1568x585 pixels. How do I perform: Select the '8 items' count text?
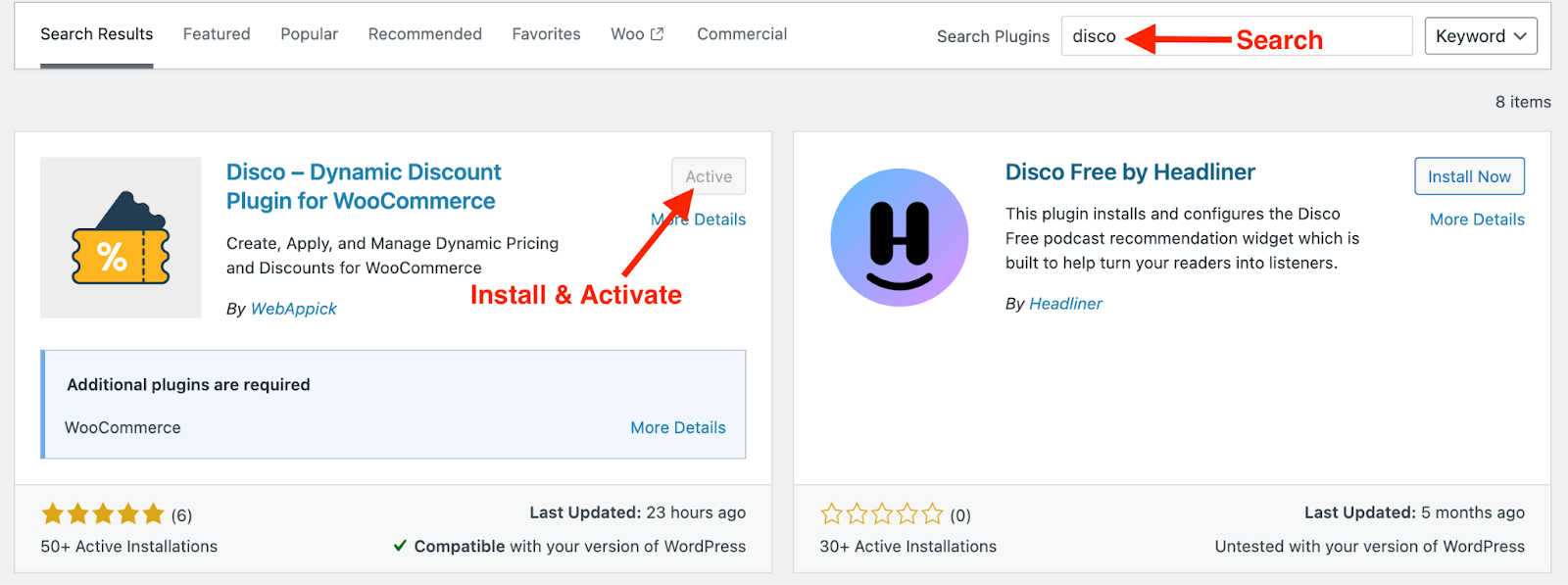point(1523,102)
